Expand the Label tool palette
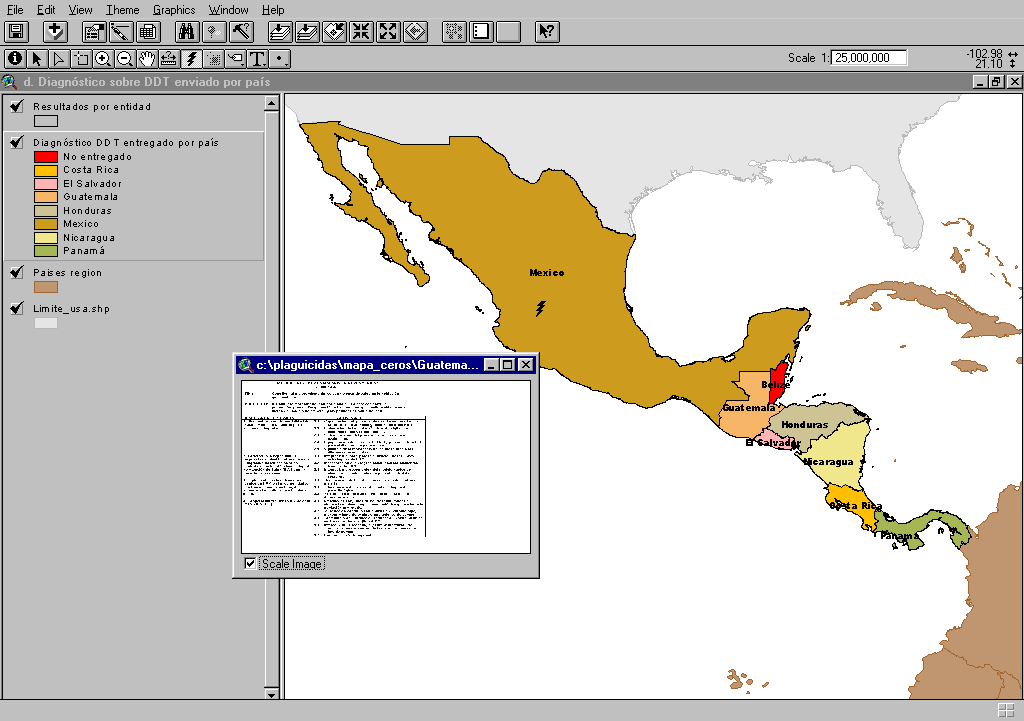Viewport: 1024px width, 721px height. point(235,58)
